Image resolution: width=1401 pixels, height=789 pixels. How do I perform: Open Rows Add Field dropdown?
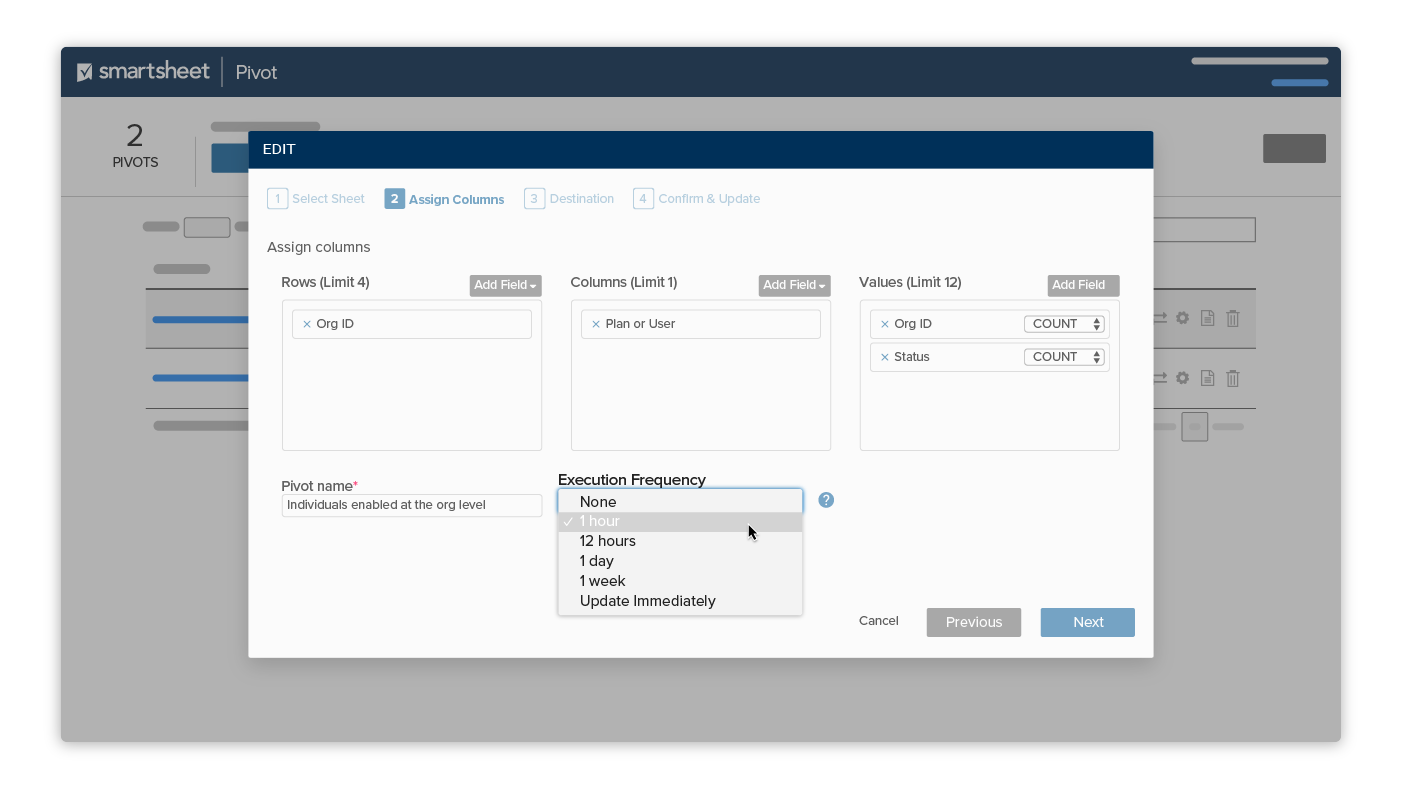(505, 285)
